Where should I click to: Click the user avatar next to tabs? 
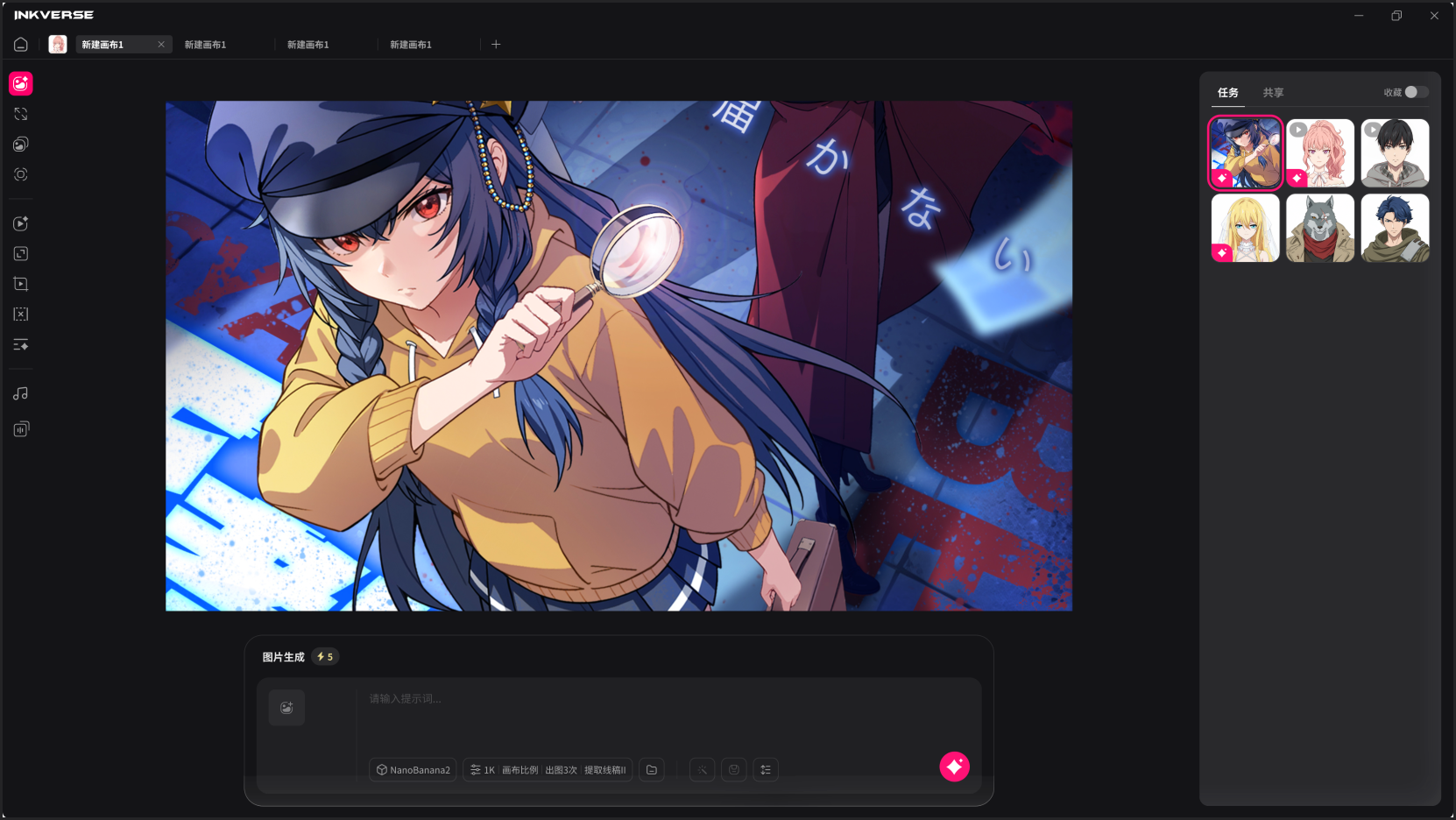(58, 45)
